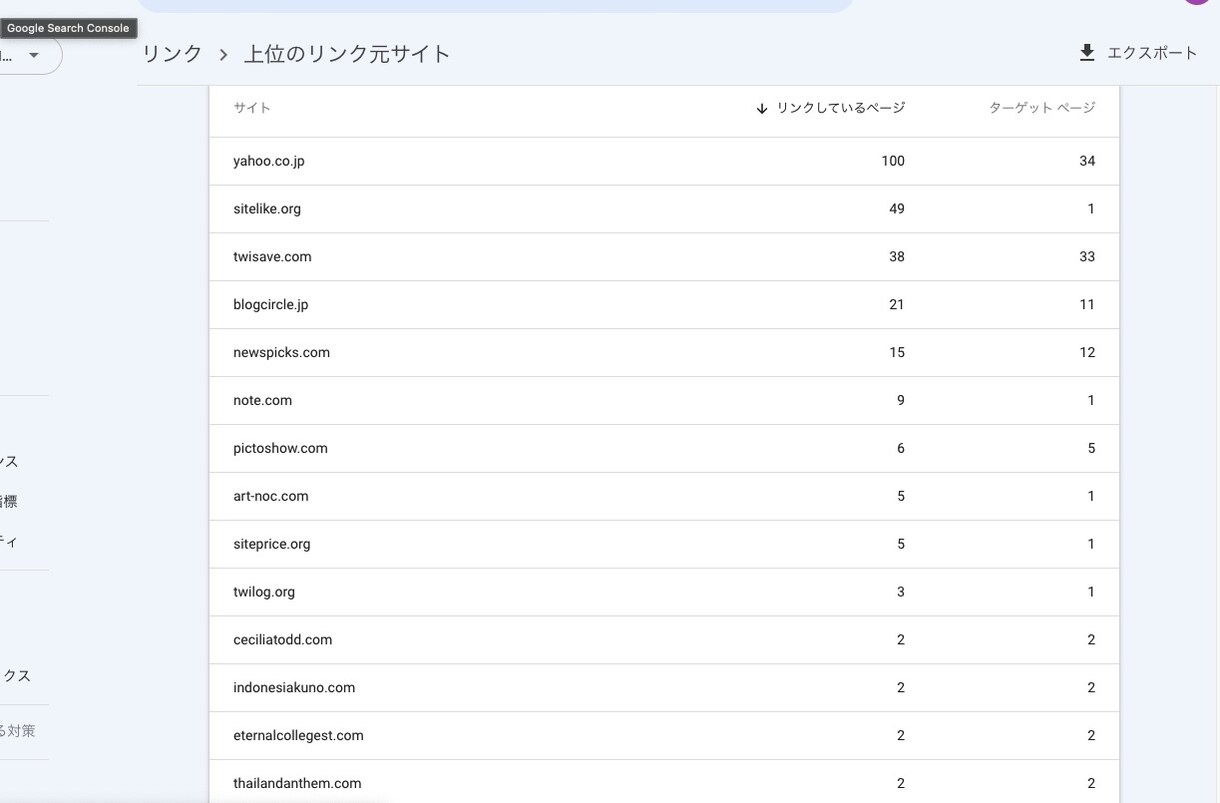Viewport: 1220px width, 803px height.
Task: Open the thailandanthem.com row
Action: click(x=664, y=782)
